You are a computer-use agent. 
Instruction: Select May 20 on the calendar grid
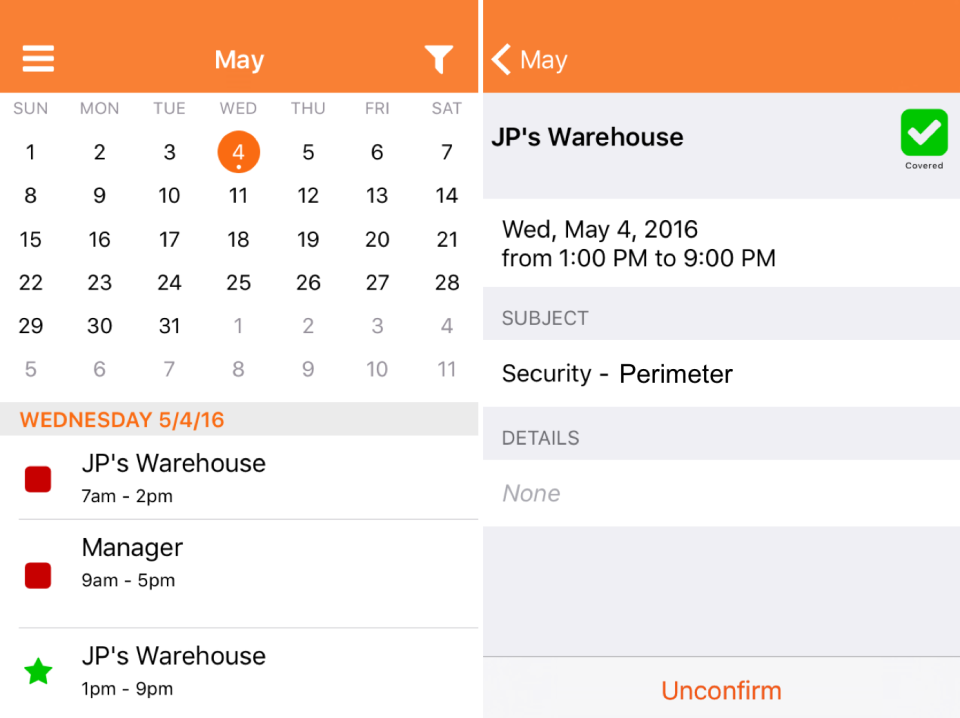(x=377, y=239)
